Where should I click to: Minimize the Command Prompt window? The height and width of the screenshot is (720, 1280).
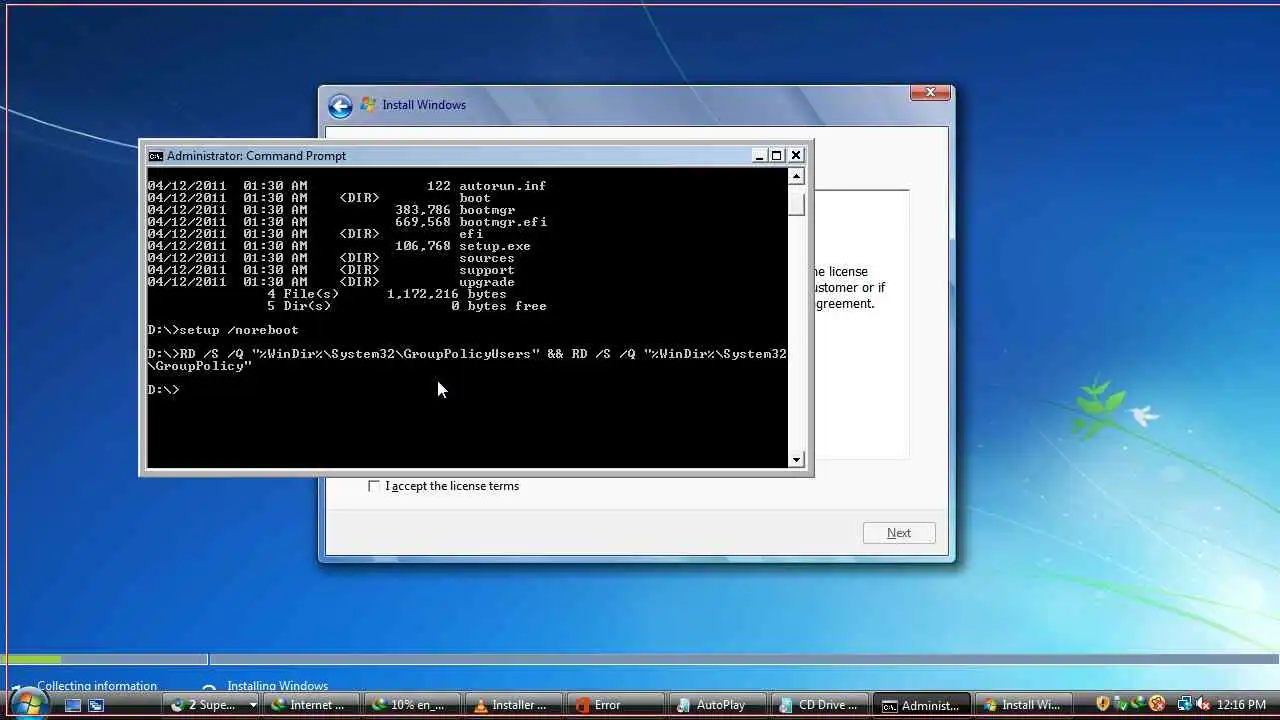pos(759,156)
